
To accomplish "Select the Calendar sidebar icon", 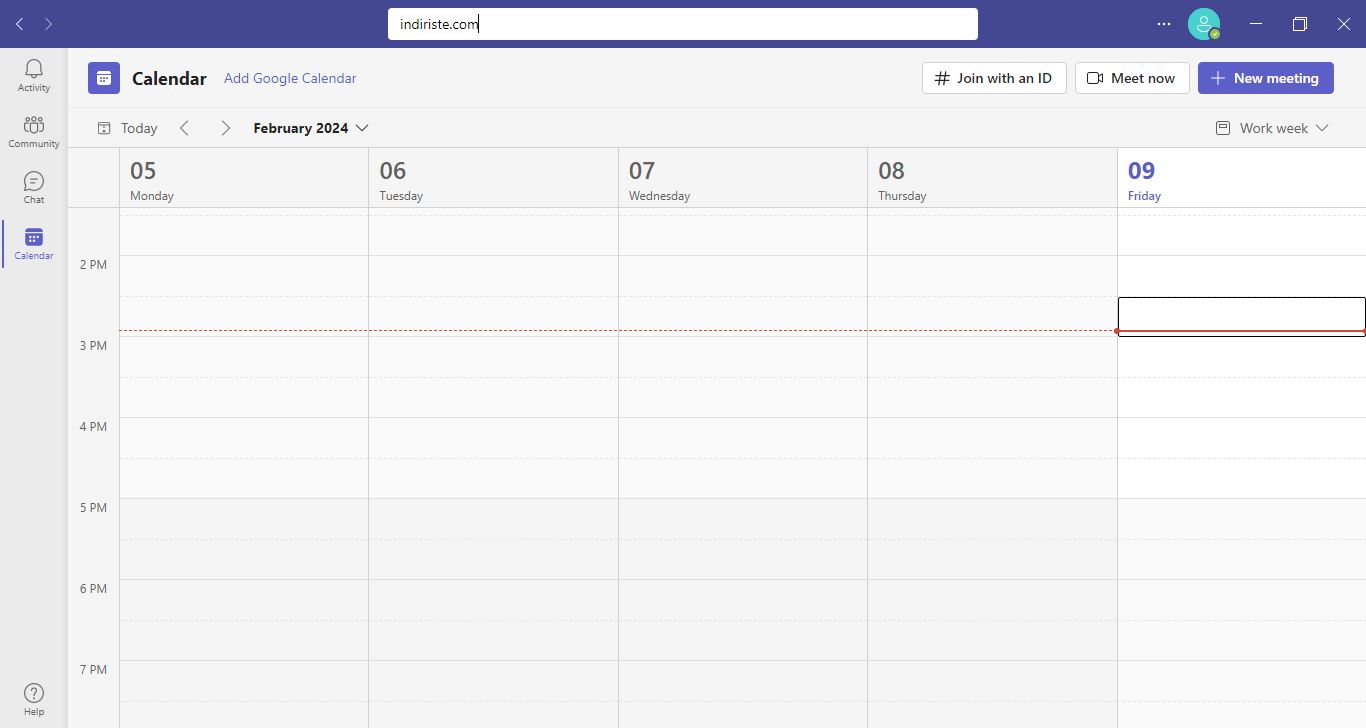I will coord(34,243).
